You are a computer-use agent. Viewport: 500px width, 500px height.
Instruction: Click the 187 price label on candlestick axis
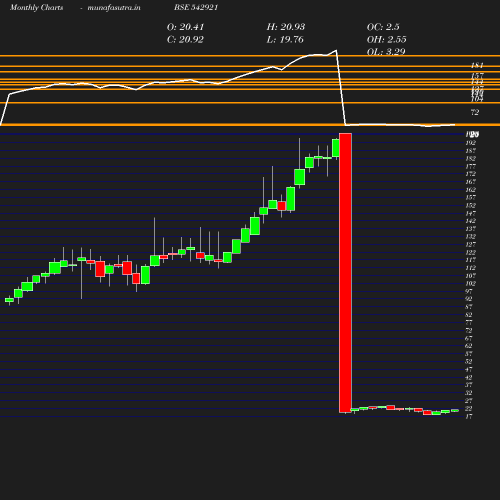pos(471,151)
